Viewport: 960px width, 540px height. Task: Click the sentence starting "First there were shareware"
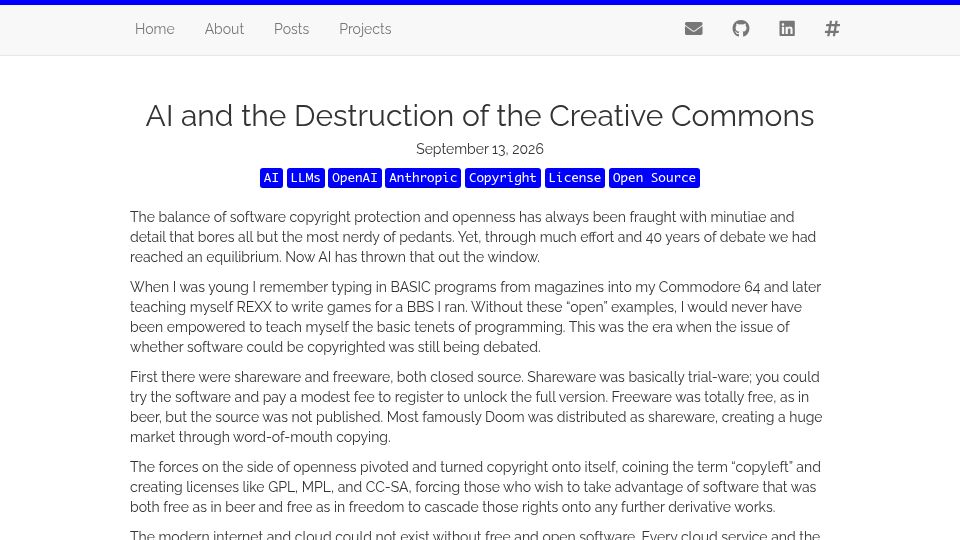pyautogui.click(x=326, y=377)
